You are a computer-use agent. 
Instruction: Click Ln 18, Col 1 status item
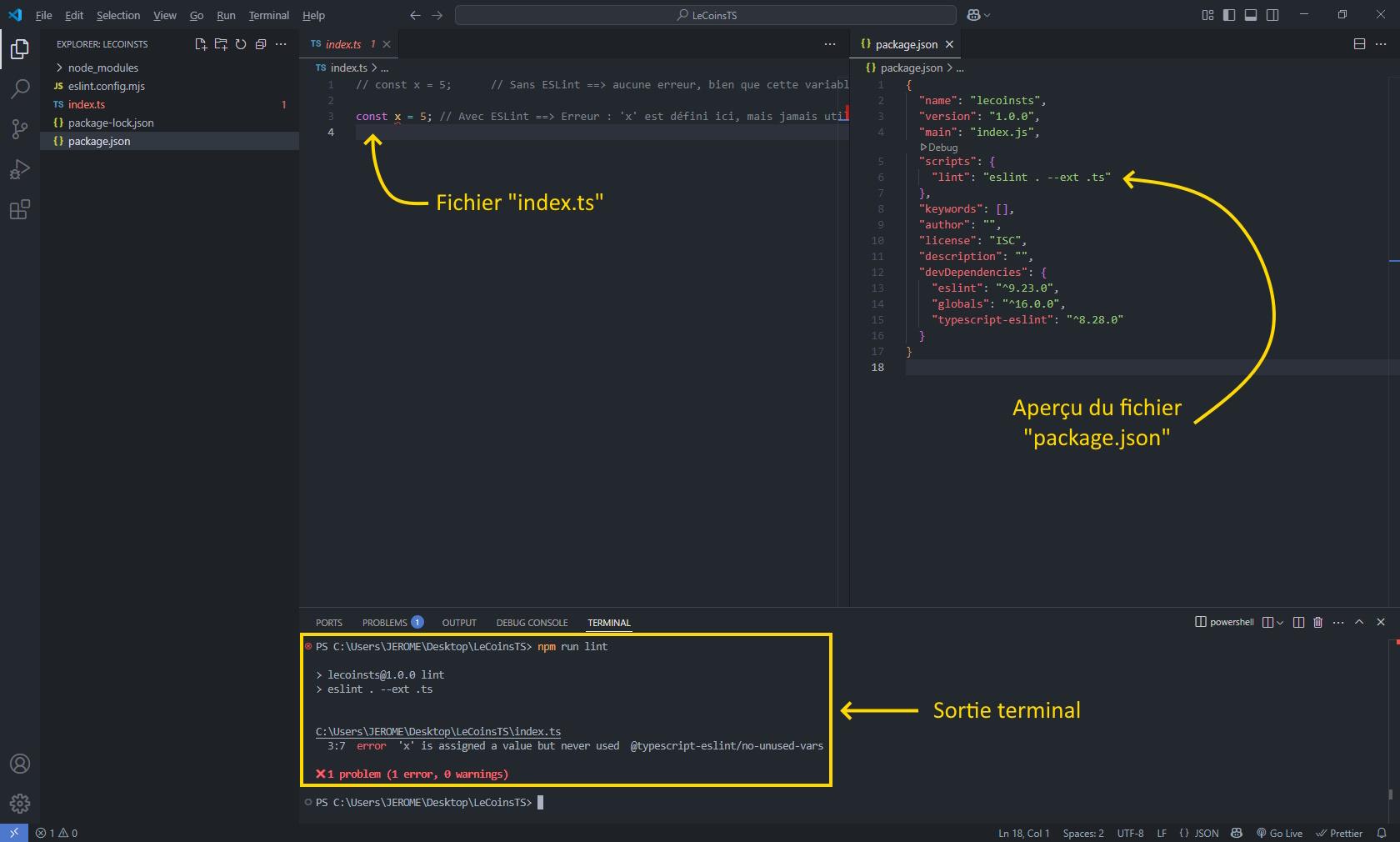[1023, 833]
